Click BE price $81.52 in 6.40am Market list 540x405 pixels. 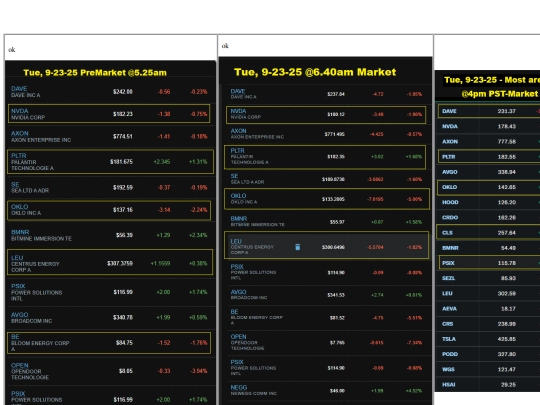[337, 318]
